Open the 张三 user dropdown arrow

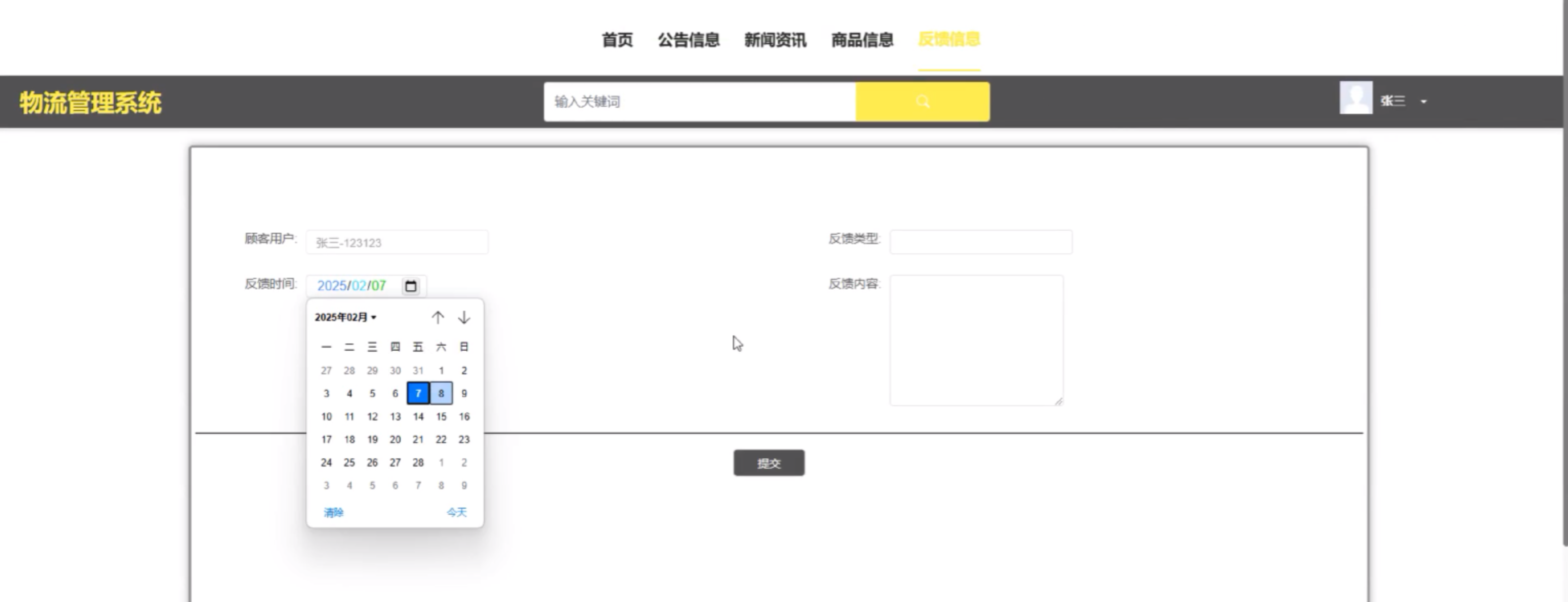coord(1423,102)
